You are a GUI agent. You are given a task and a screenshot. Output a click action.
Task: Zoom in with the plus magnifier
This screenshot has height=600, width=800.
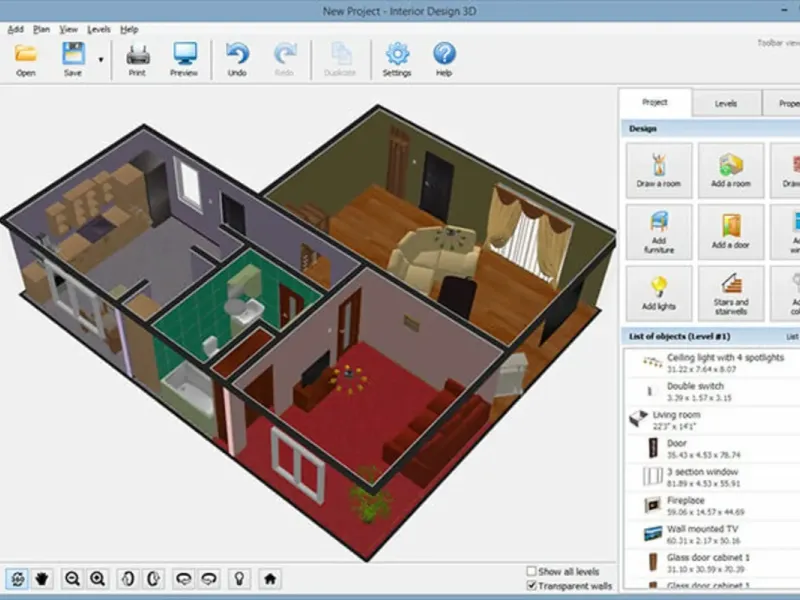tap(97, 579)
